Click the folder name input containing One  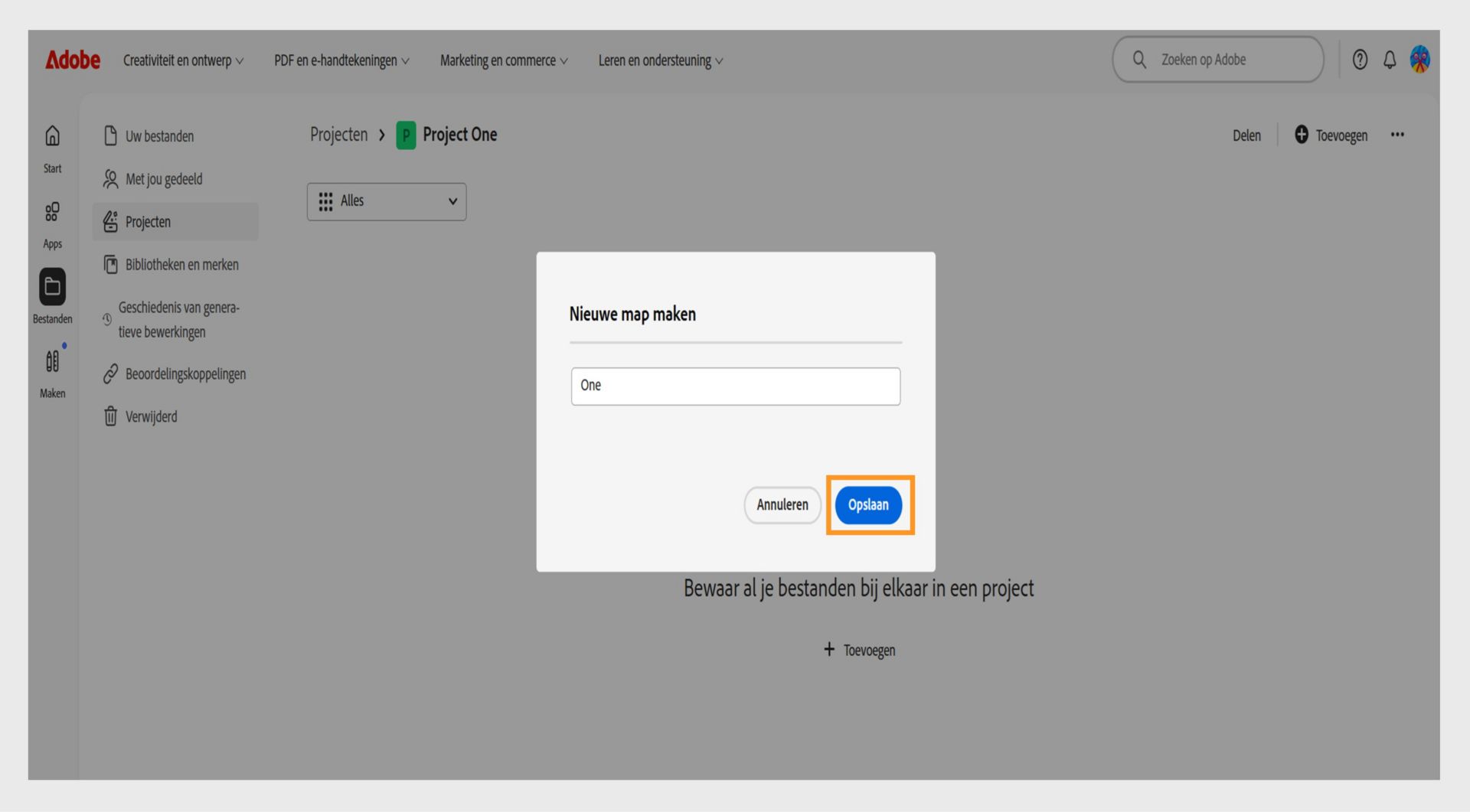click(x=734, y=386)
